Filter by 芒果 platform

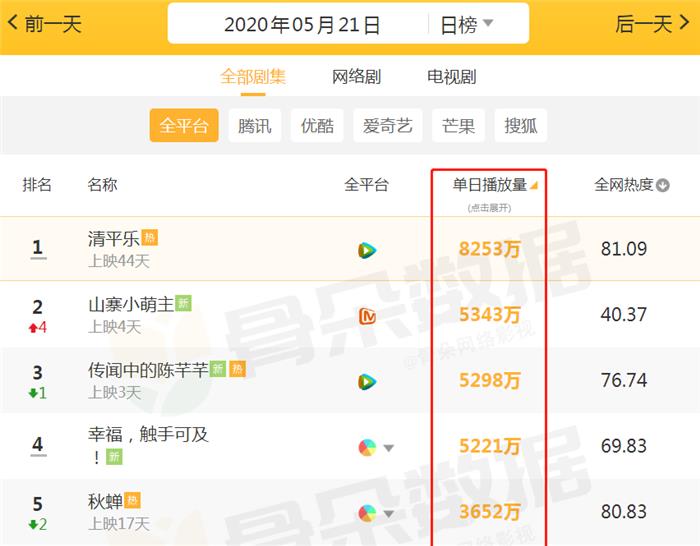tap(458, 125)
